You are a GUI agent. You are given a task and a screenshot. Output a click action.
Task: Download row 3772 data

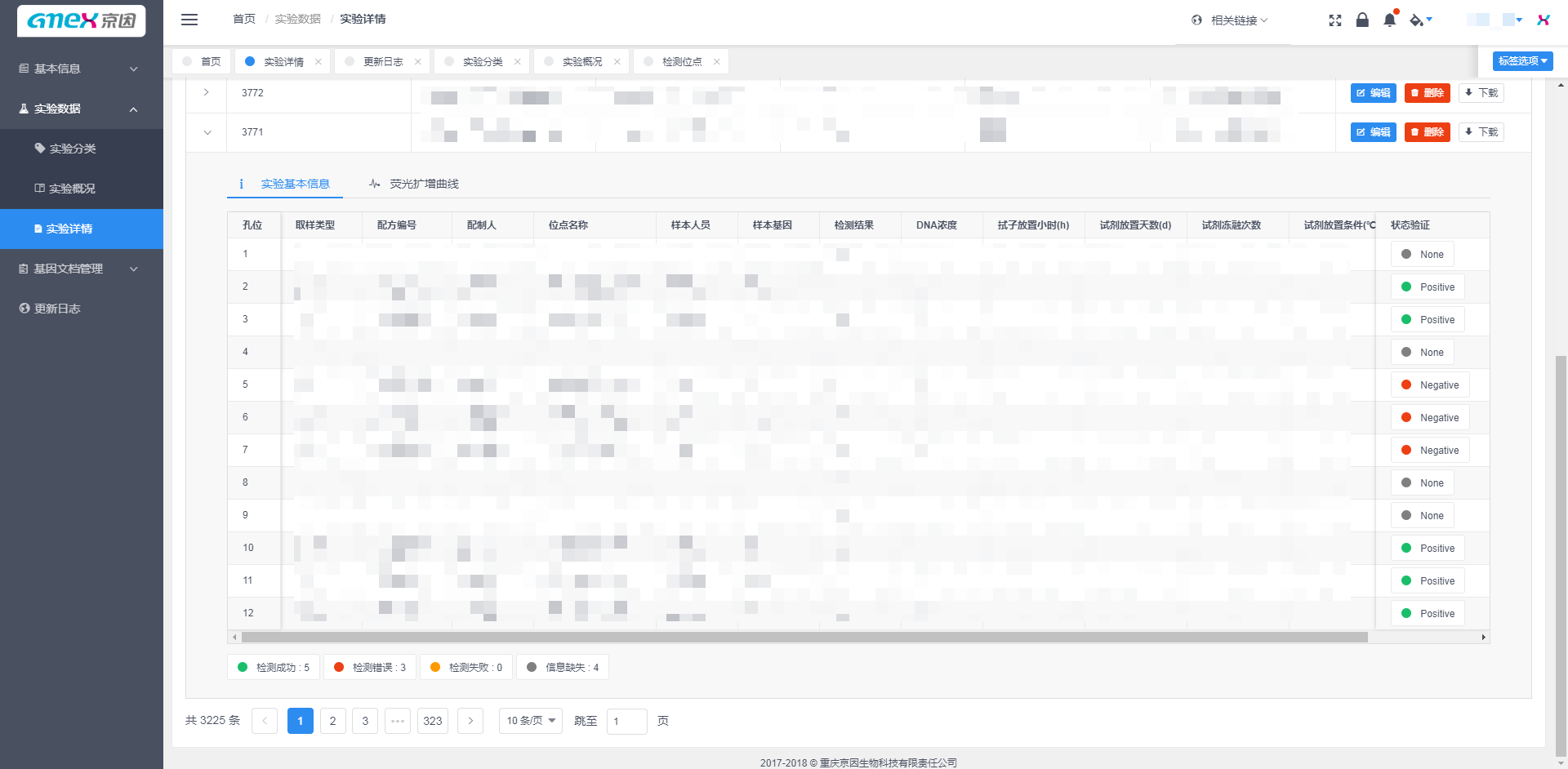coord(1481,93)
